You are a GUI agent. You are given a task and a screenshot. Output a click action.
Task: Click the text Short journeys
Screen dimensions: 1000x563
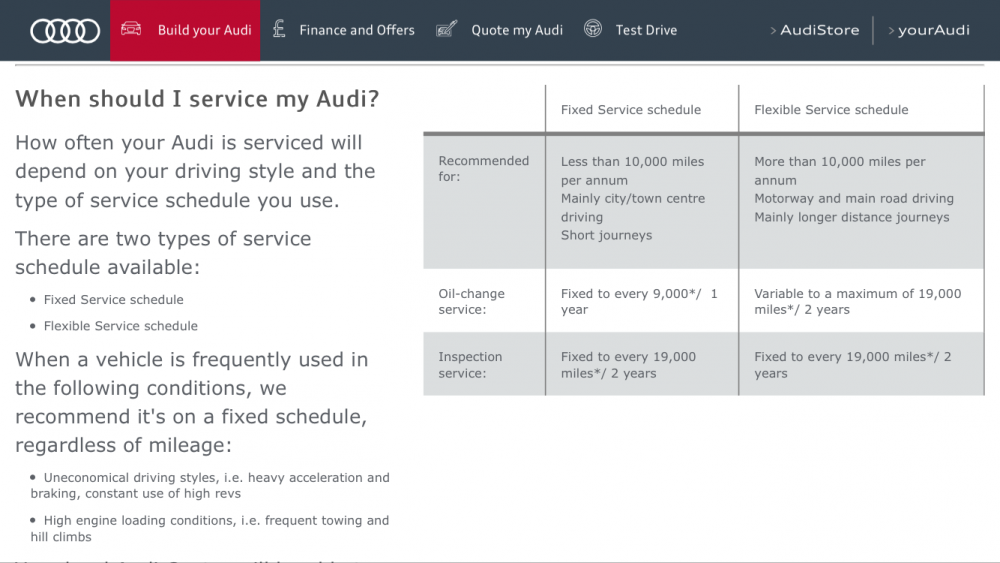click(x=607, y=235)
